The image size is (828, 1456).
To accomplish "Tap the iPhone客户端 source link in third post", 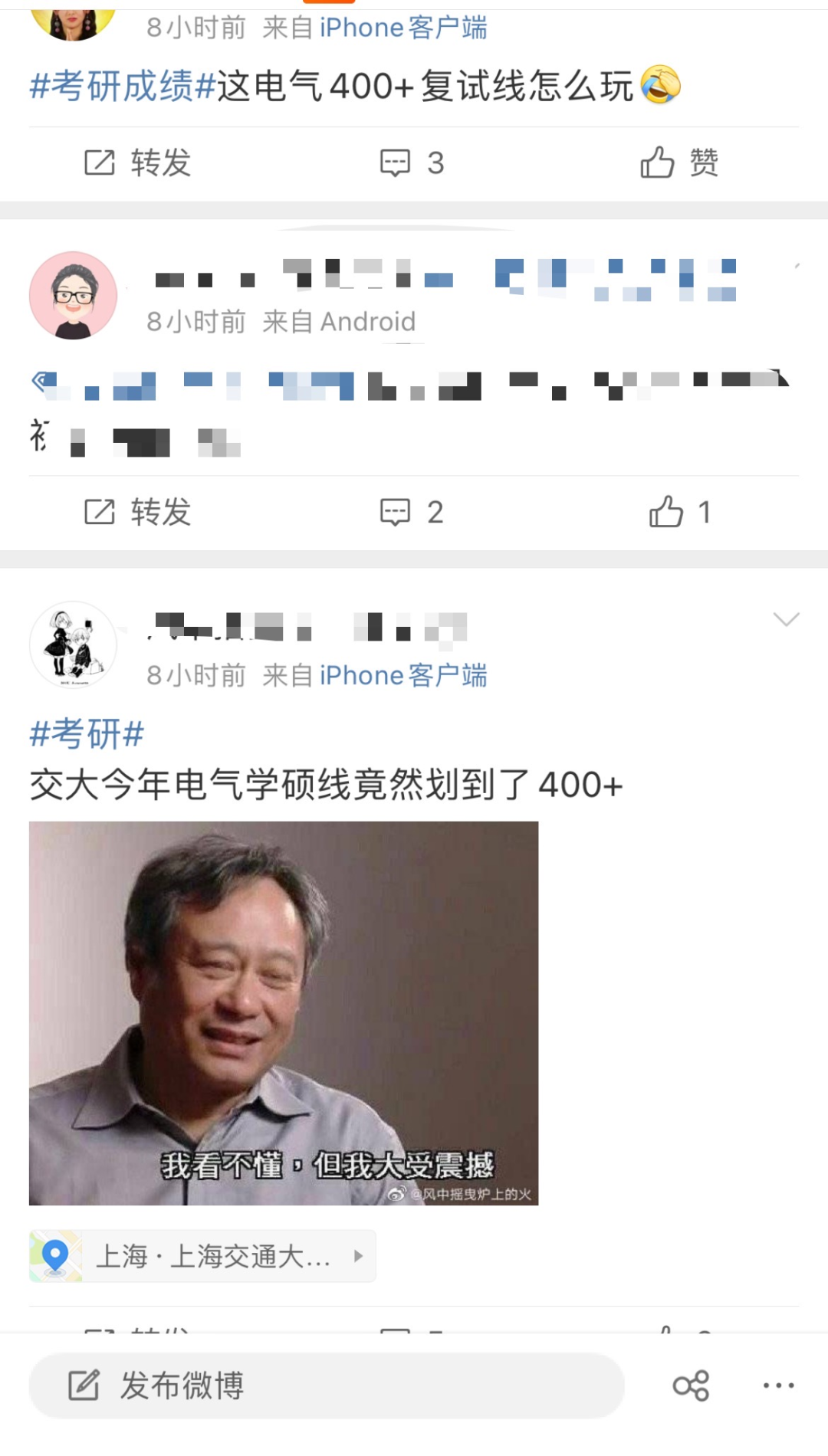I will click(403, 675).
